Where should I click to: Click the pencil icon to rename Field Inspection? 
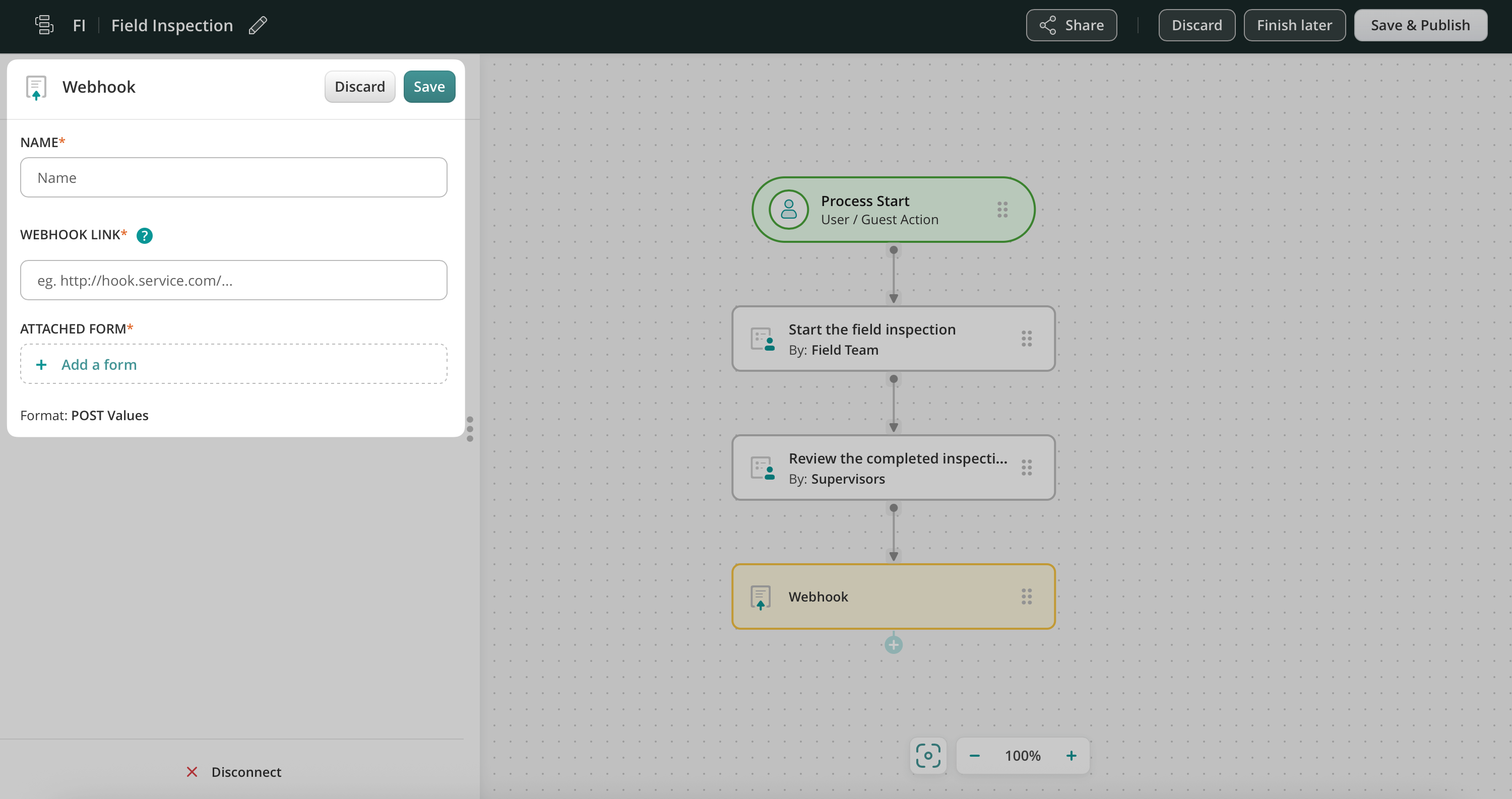click(258, 25)
